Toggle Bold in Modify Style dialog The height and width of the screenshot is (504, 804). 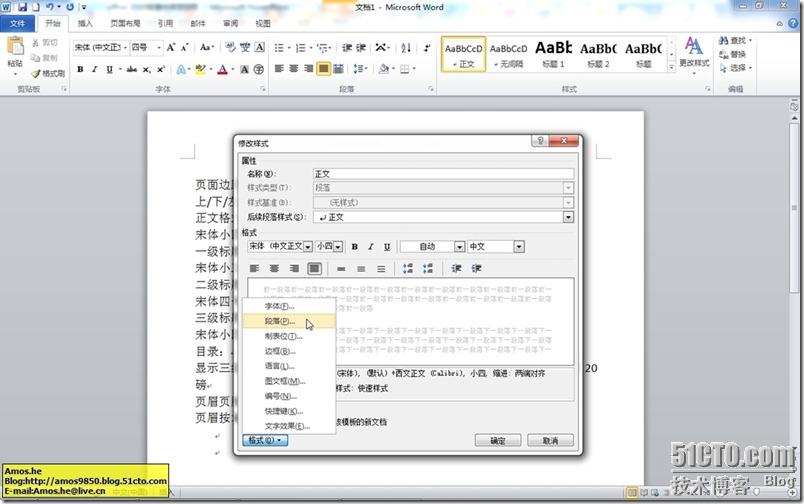coord(354,247)
